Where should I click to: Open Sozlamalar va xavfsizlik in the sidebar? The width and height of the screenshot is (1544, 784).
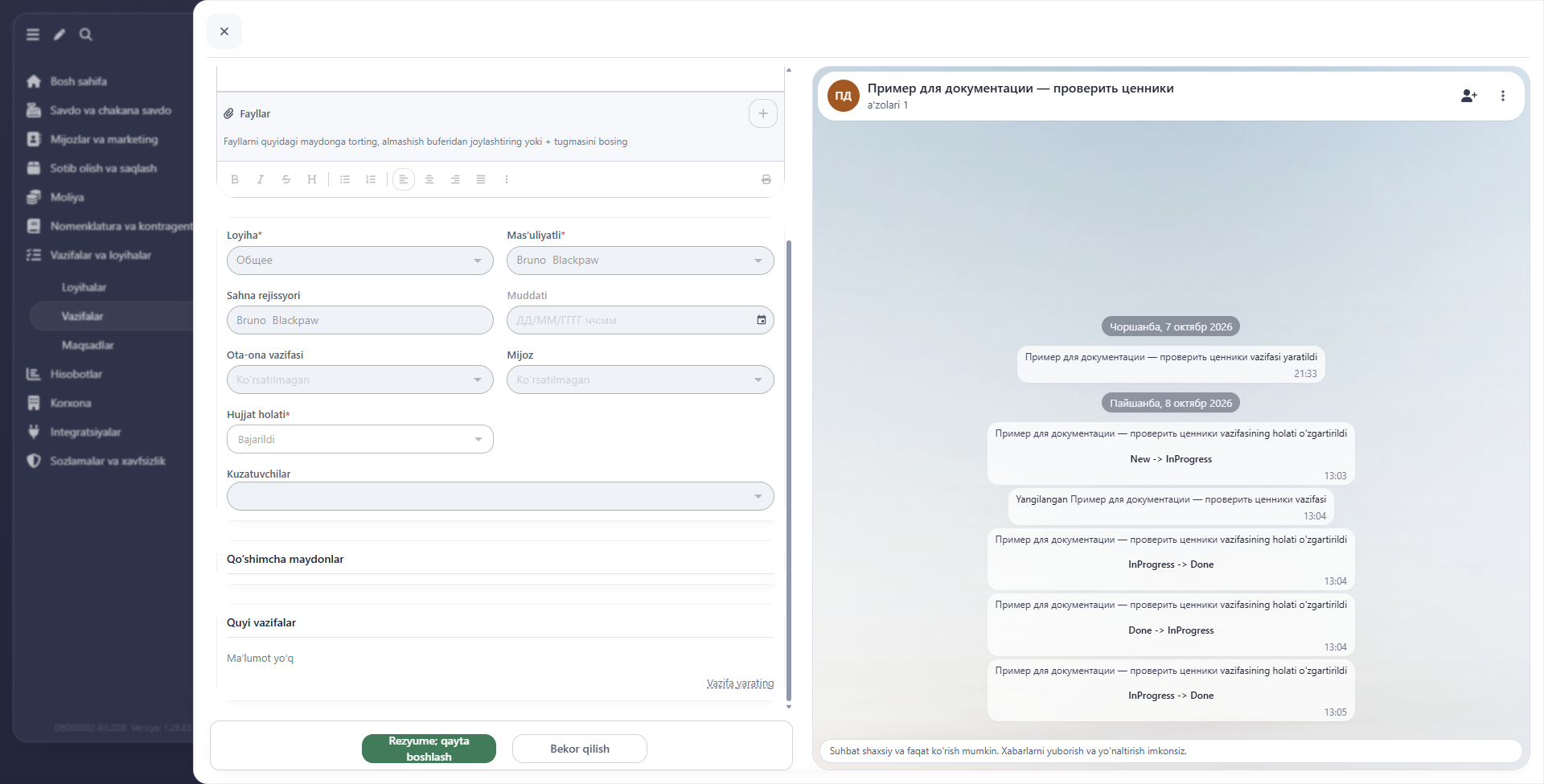pos(108,461)
